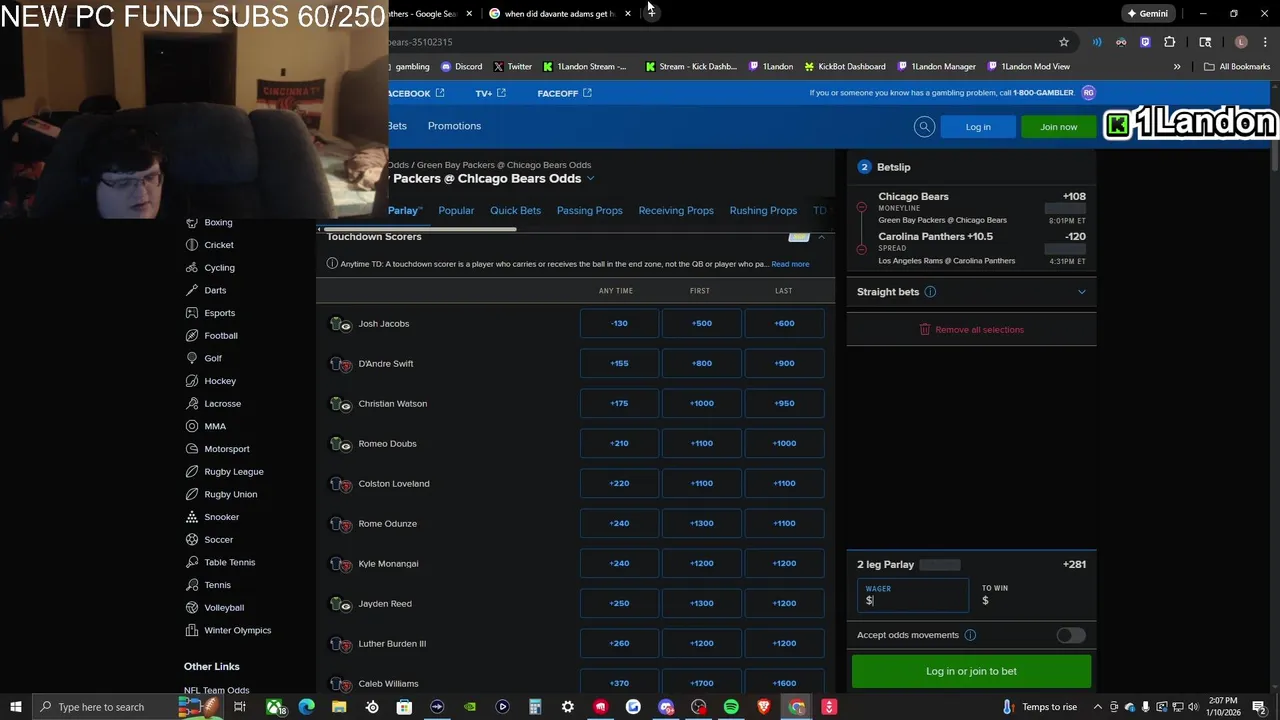Click Log in or join to bet
Image resolution: width=1280 pixels, height=720 pixels.
click(x=971, y=672)
